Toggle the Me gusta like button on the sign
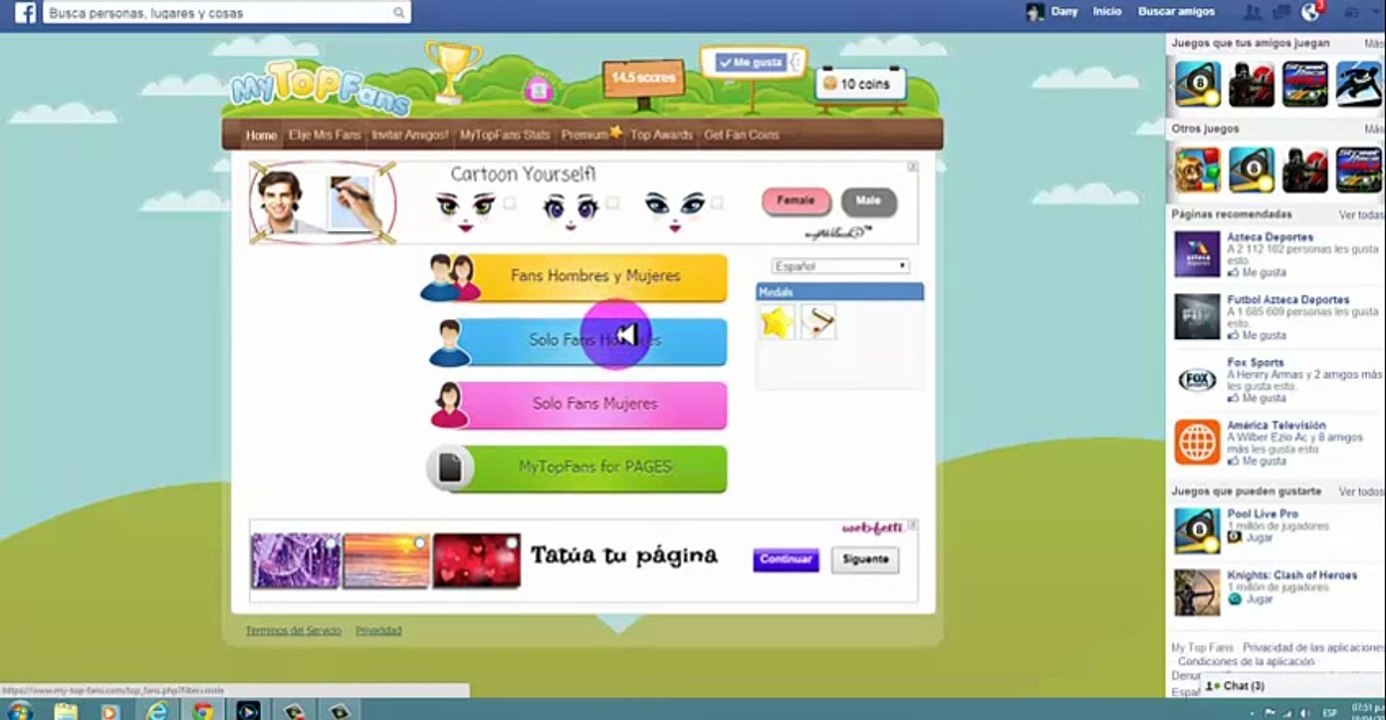Screen dimensions: 1386x720 point(751,62)
